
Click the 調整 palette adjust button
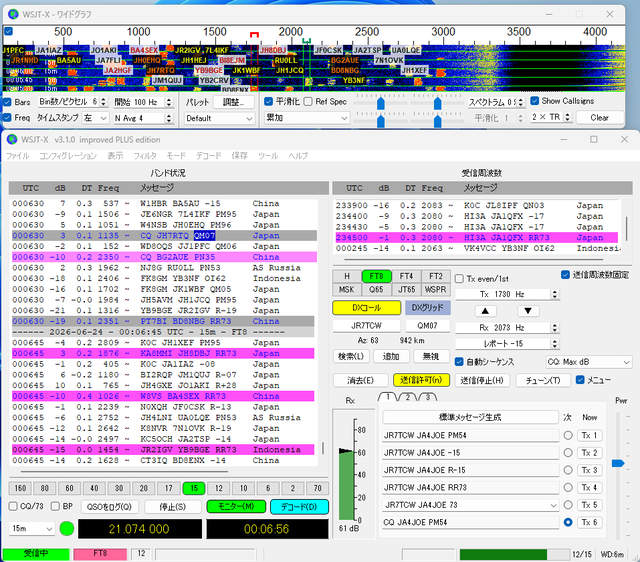[x=233, y=102]
